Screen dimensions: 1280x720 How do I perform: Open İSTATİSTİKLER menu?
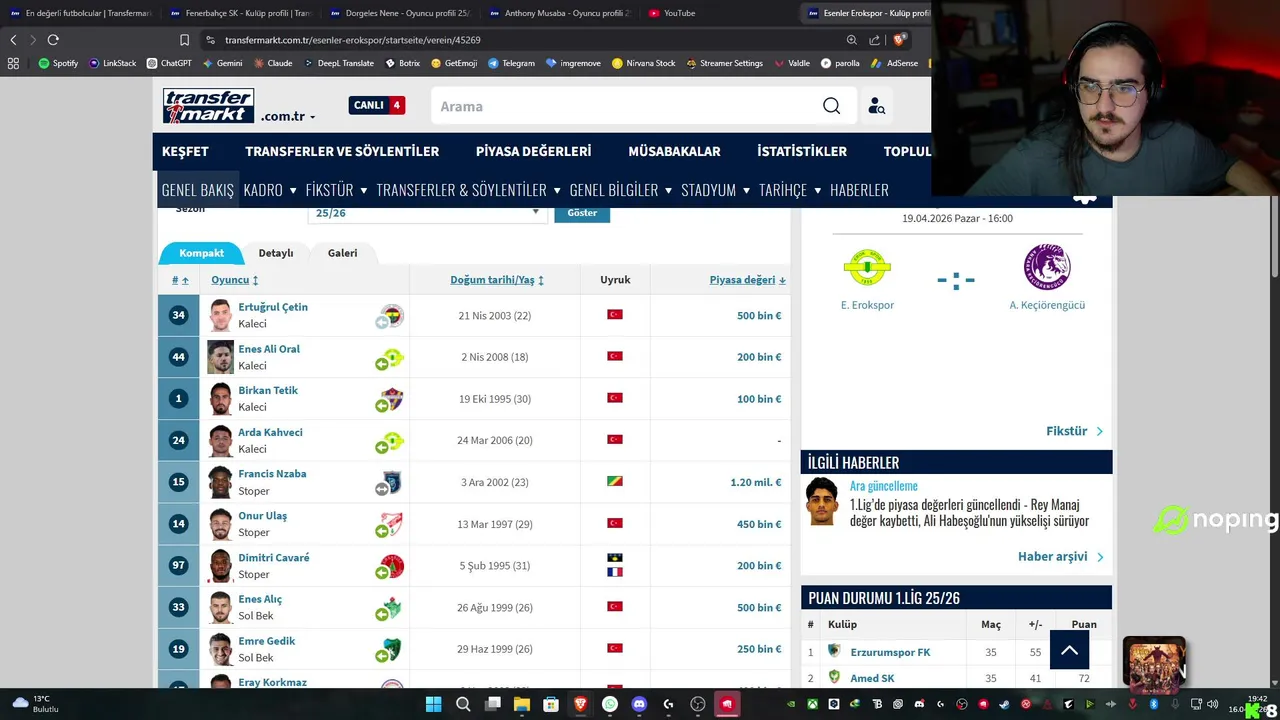coord(802,151)
